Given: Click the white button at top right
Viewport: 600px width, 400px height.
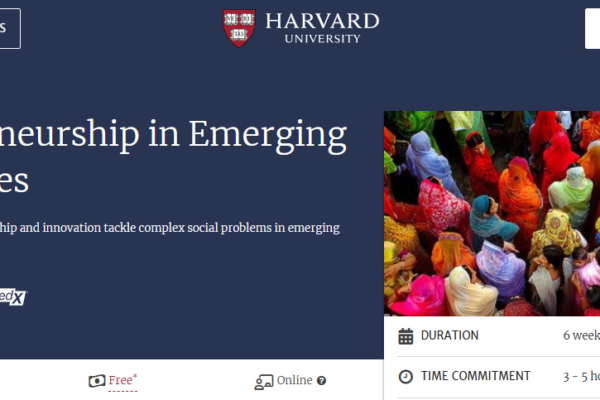Looking at the screenshot, I should tap(592, 28).
